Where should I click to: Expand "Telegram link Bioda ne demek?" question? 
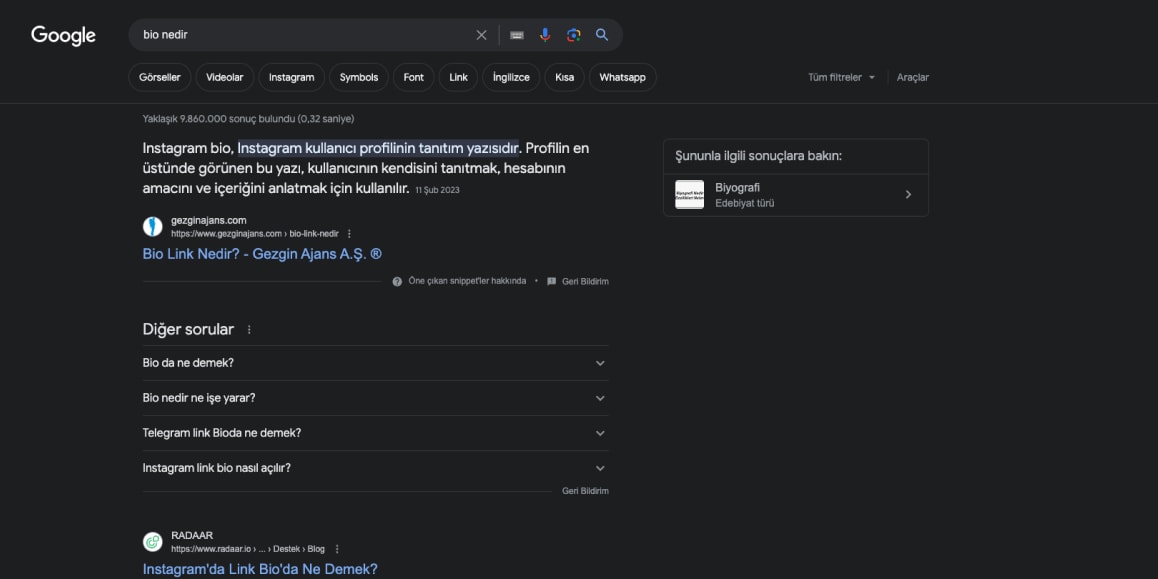tap(375, 433)
